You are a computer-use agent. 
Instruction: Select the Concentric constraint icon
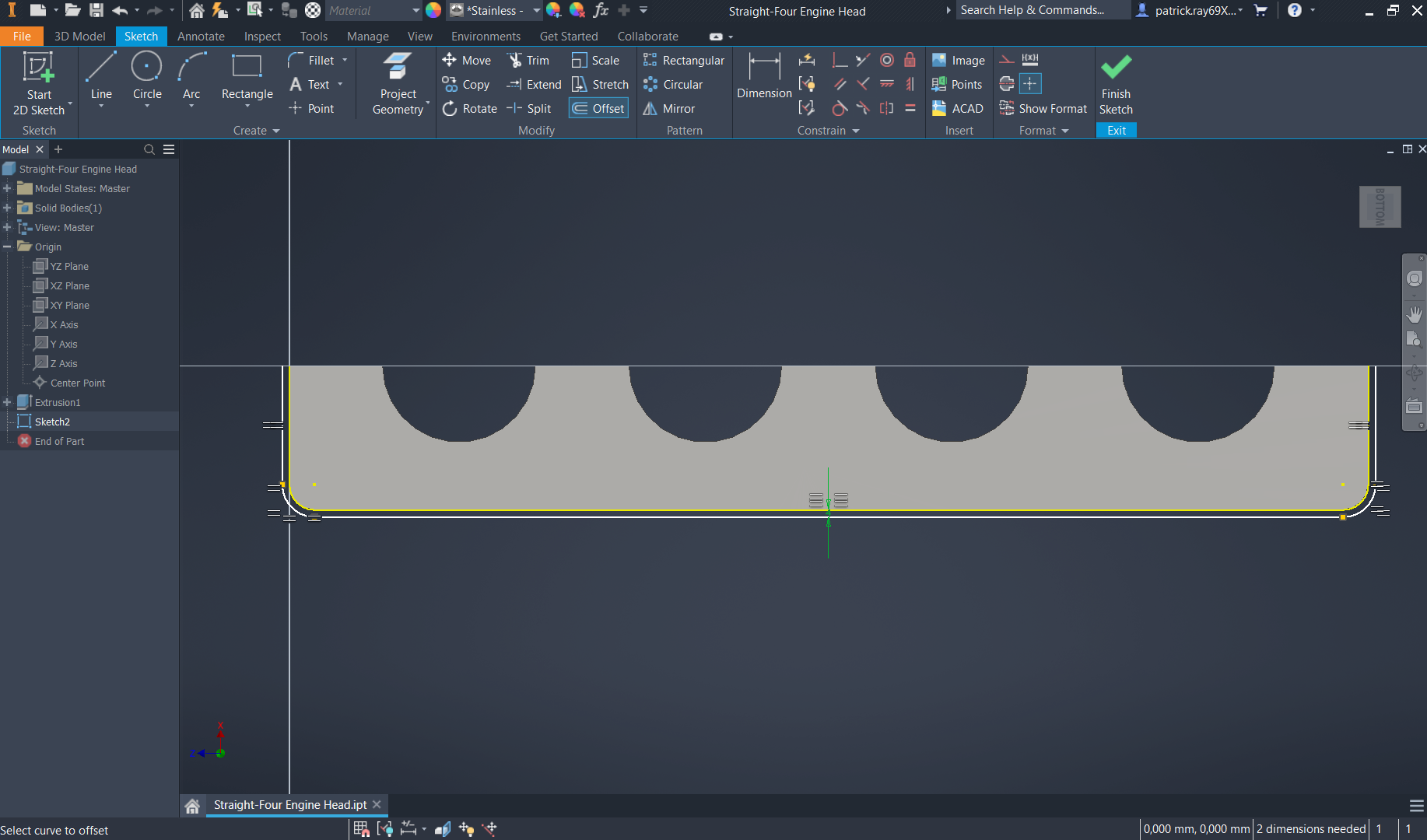coord(886,60)
